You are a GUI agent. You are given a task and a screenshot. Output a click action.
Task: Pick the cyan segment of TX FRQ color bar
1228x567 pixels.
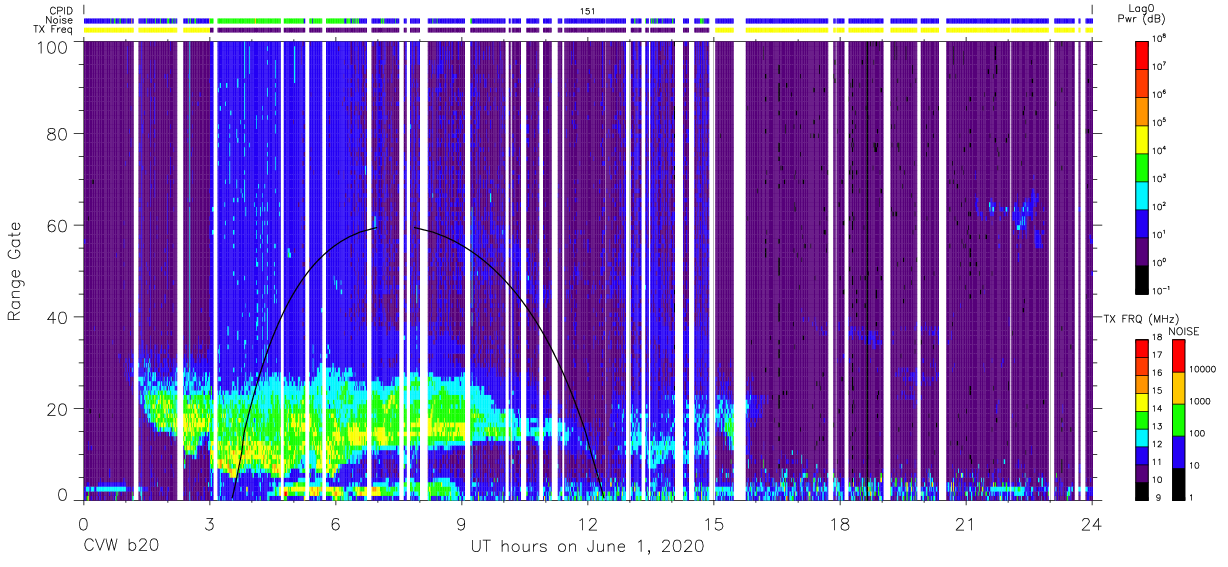[1142, 437]
